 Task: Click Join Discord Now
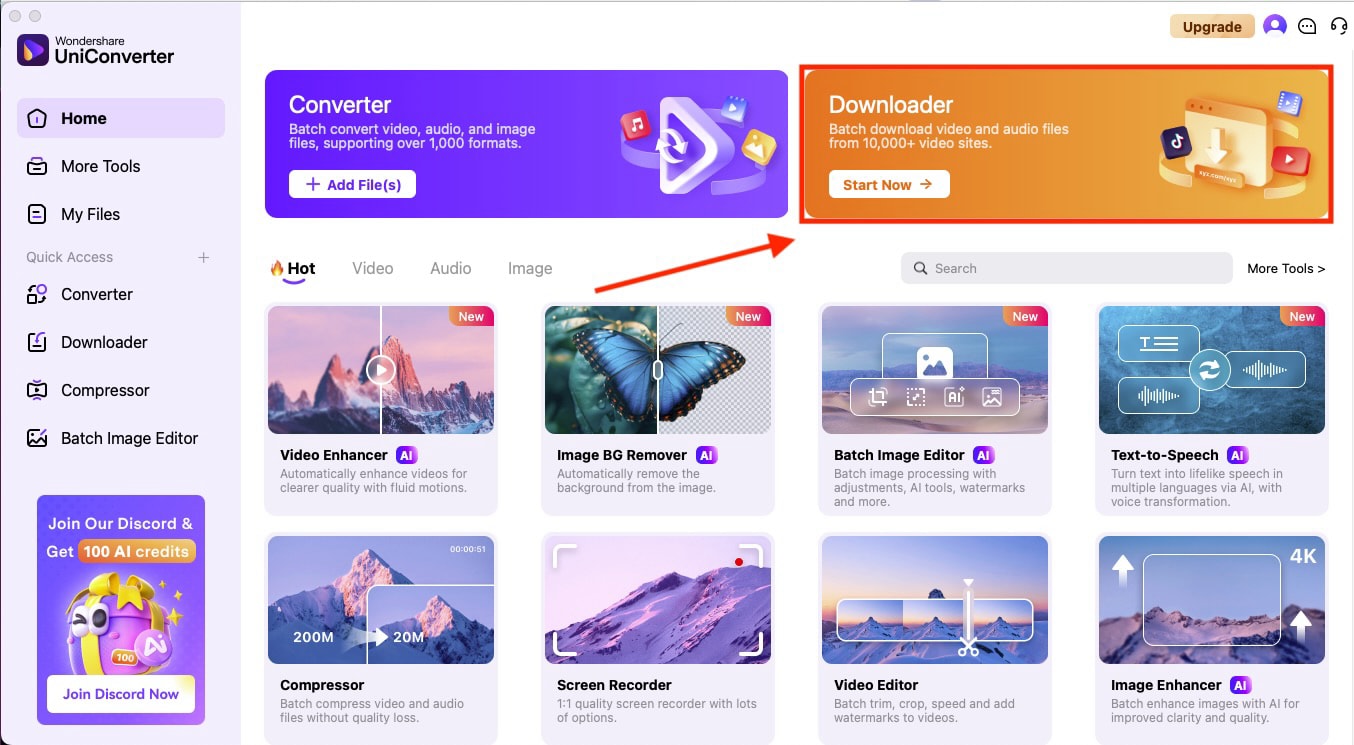point(120,694)
